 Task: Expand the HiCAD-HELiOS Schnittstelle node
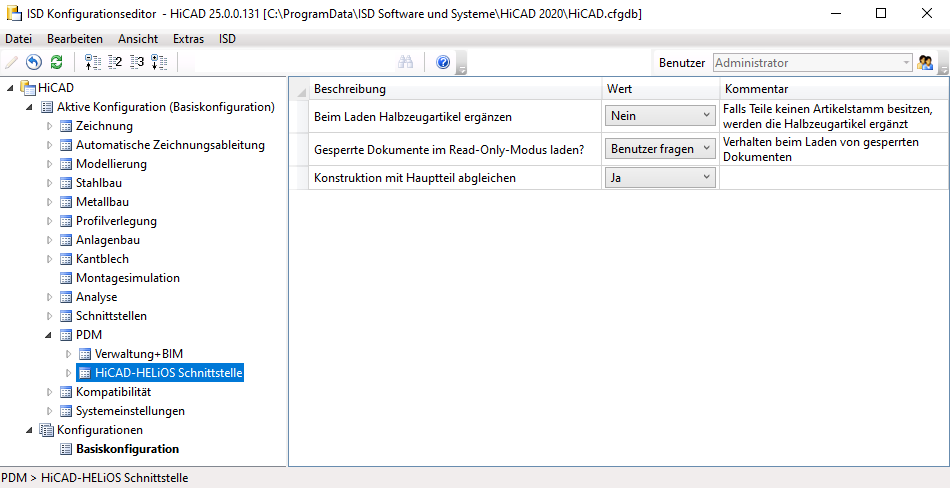click(68, 373)
